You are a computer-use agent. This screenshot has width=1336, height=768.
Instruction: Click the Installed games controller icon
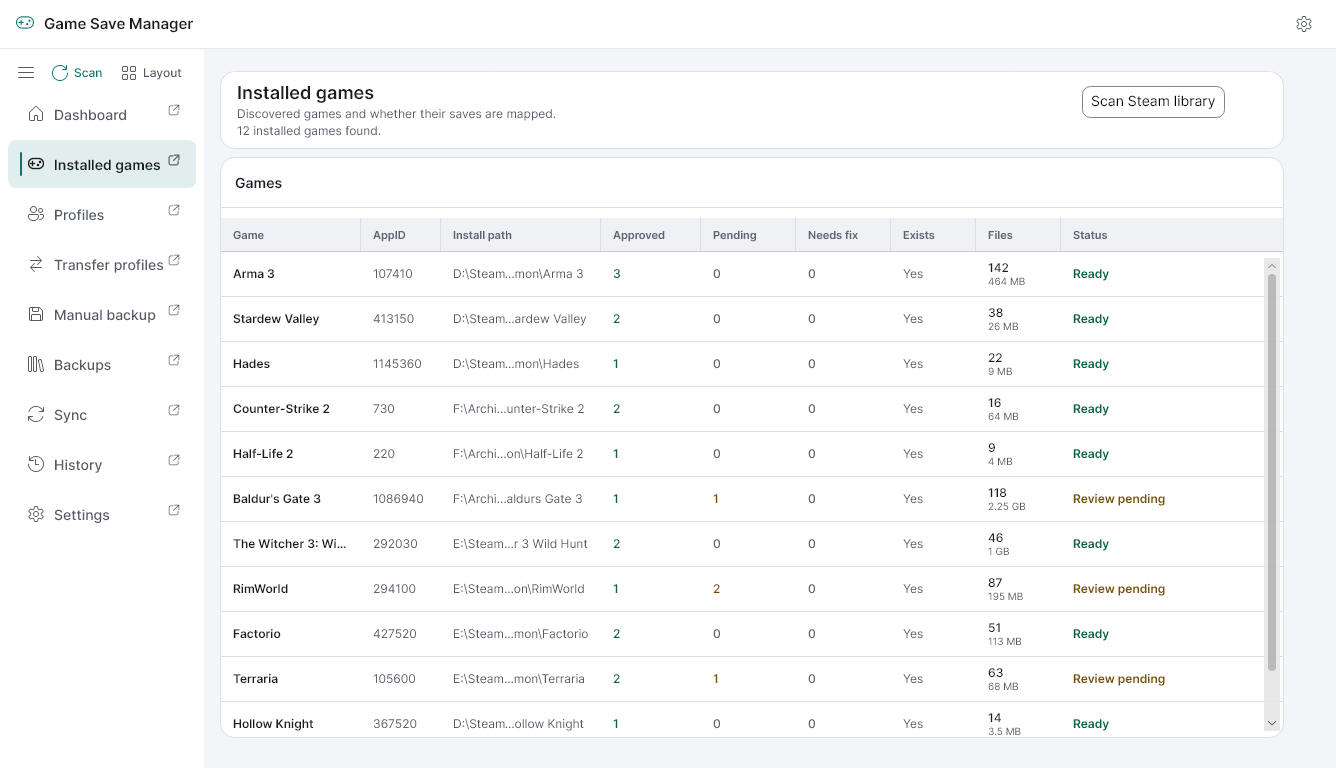[36, 164]
